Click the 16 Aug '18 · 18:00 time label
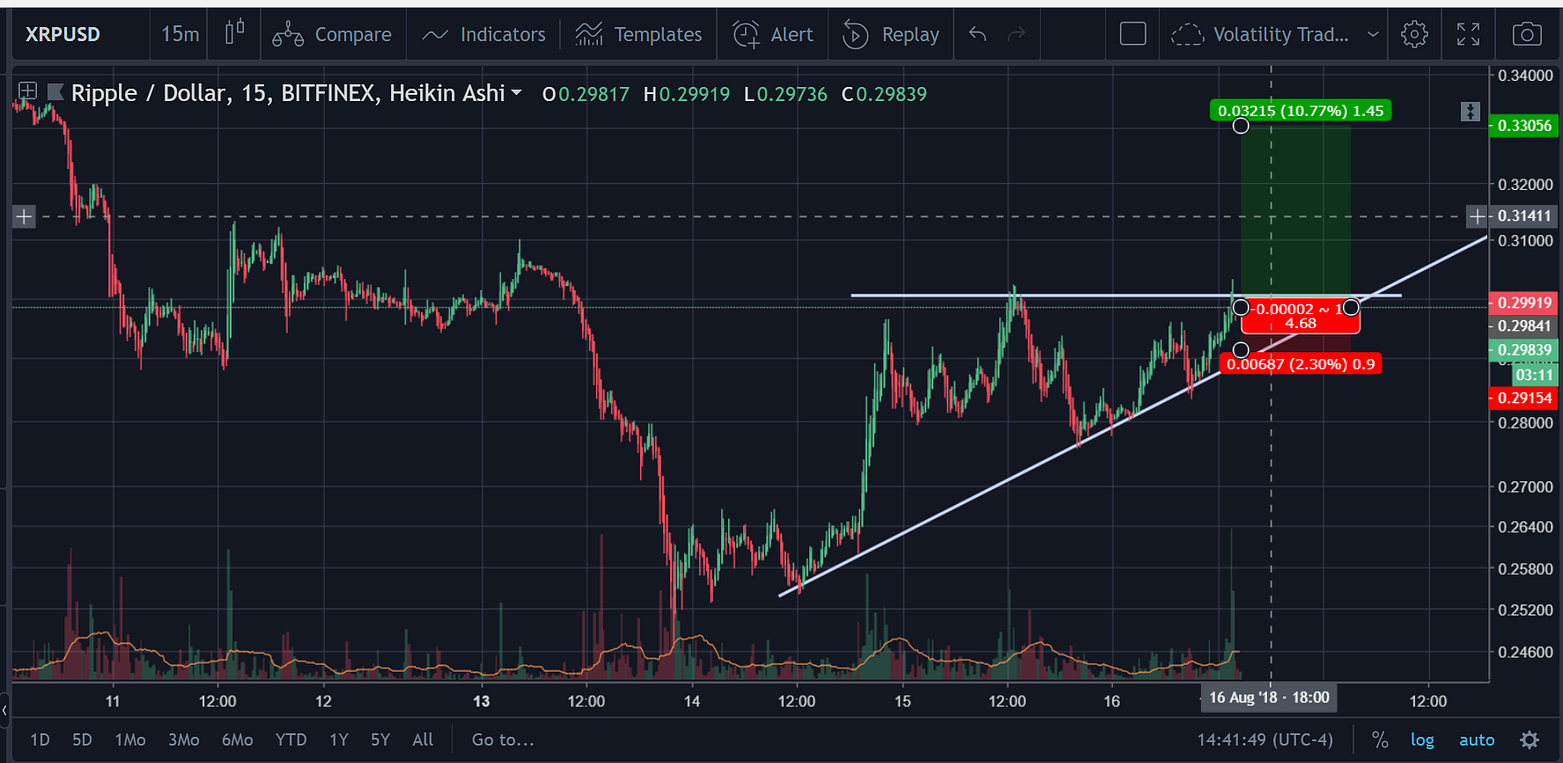 pyautogui.click(x=1268, y=697)
